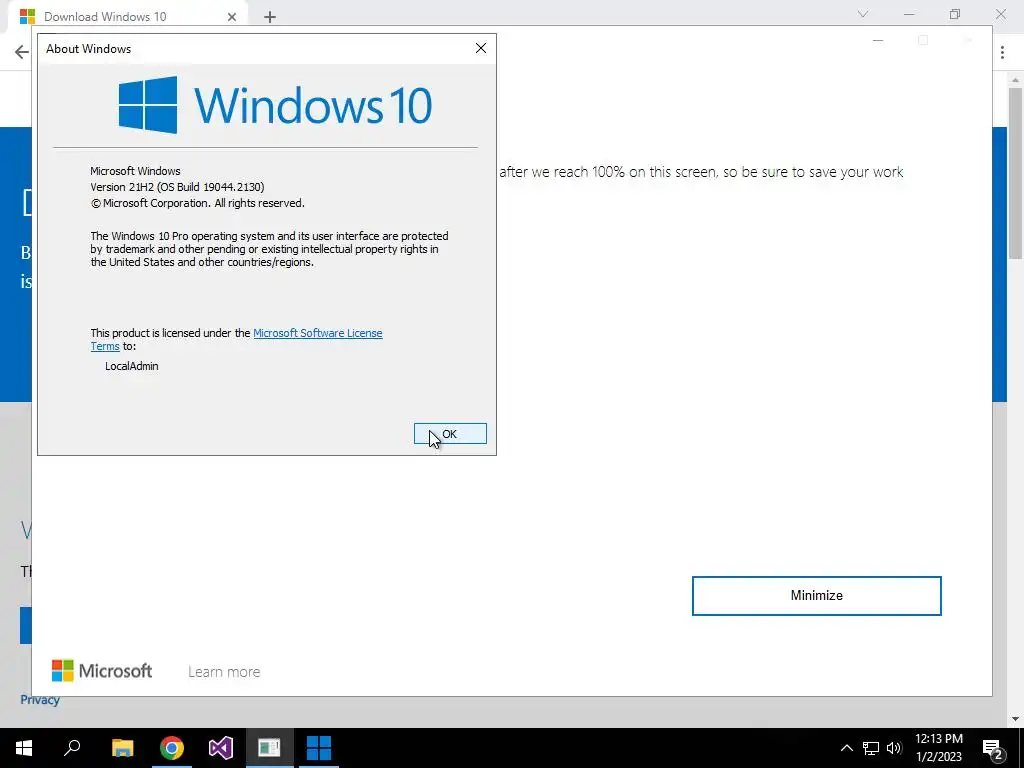Image resolution: width=1024 pixels, height=768 pixels.
Task: Click the Version 21H2 build text
Action: pos(177,187)
